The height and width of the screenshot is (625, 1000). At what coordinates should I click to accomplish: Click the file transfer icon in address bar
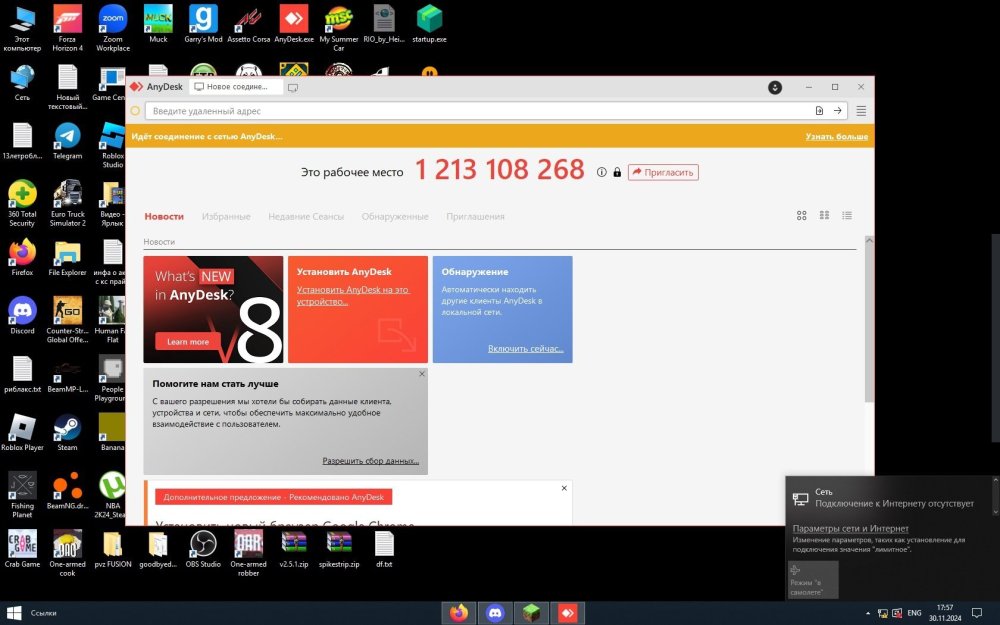coord(820,111)
